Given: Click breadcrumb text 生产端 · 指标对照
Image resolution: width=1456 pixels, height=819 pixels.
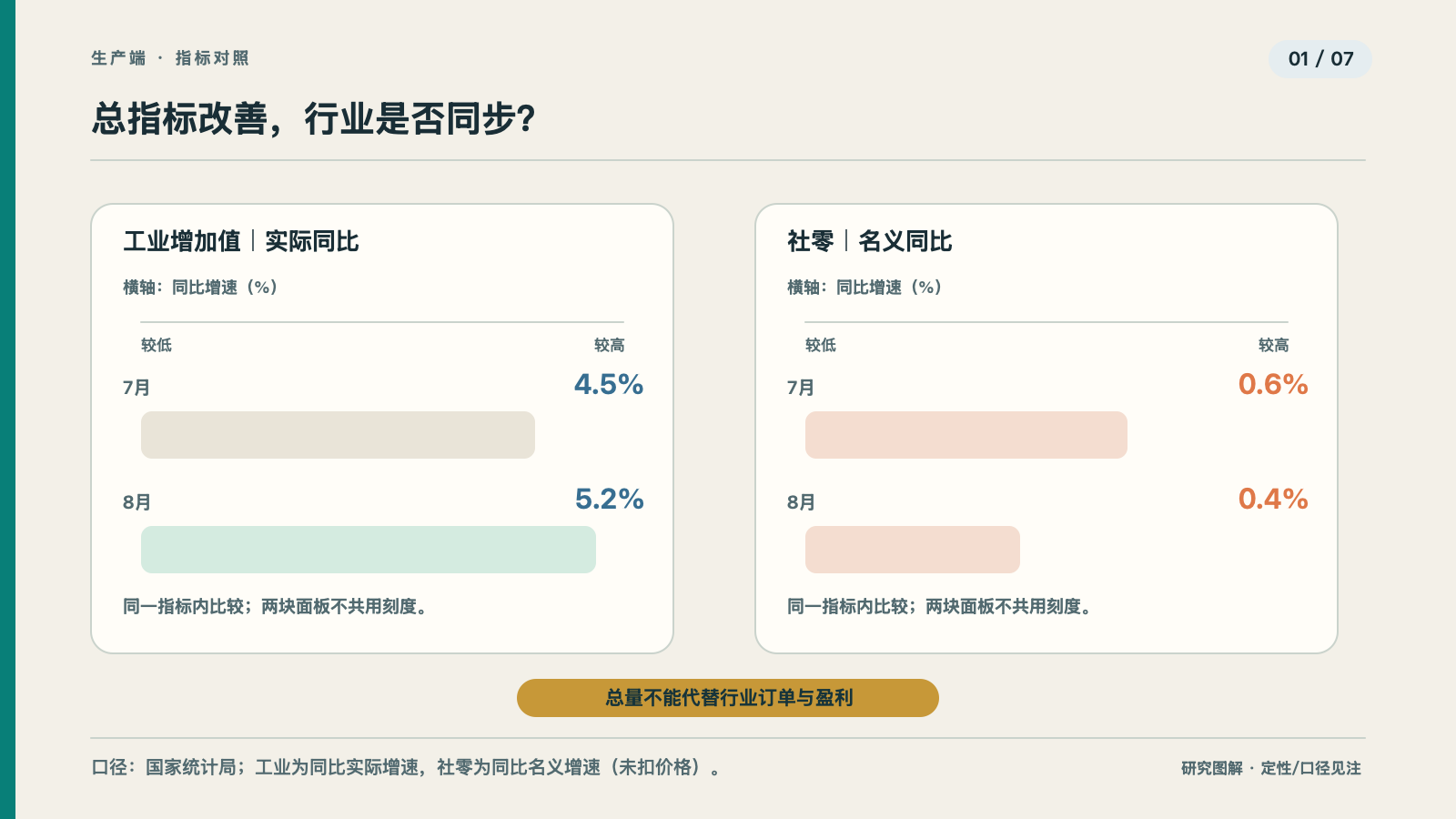Looking at the screenshot, I should pos(170,58).
